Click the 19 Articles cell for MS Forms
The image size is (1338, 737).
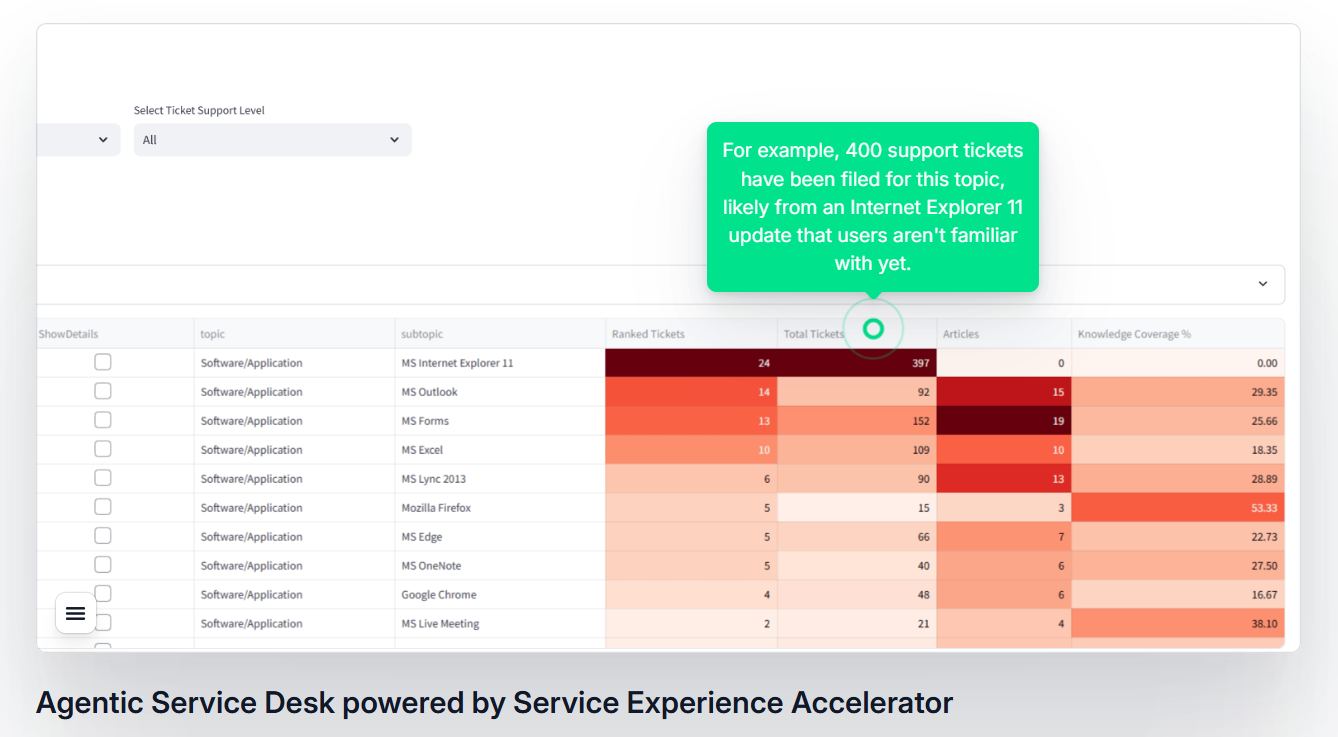click(1004, 421)
